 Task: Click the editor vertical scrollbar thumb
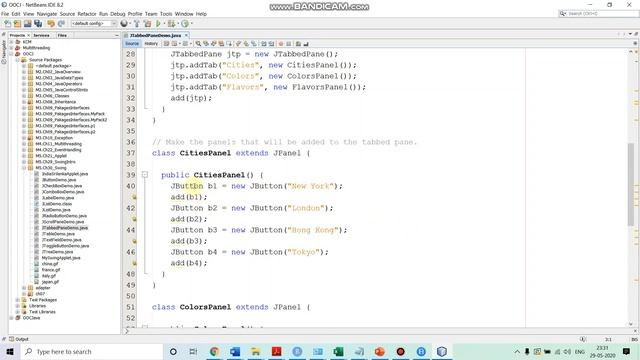coord(631,184)
